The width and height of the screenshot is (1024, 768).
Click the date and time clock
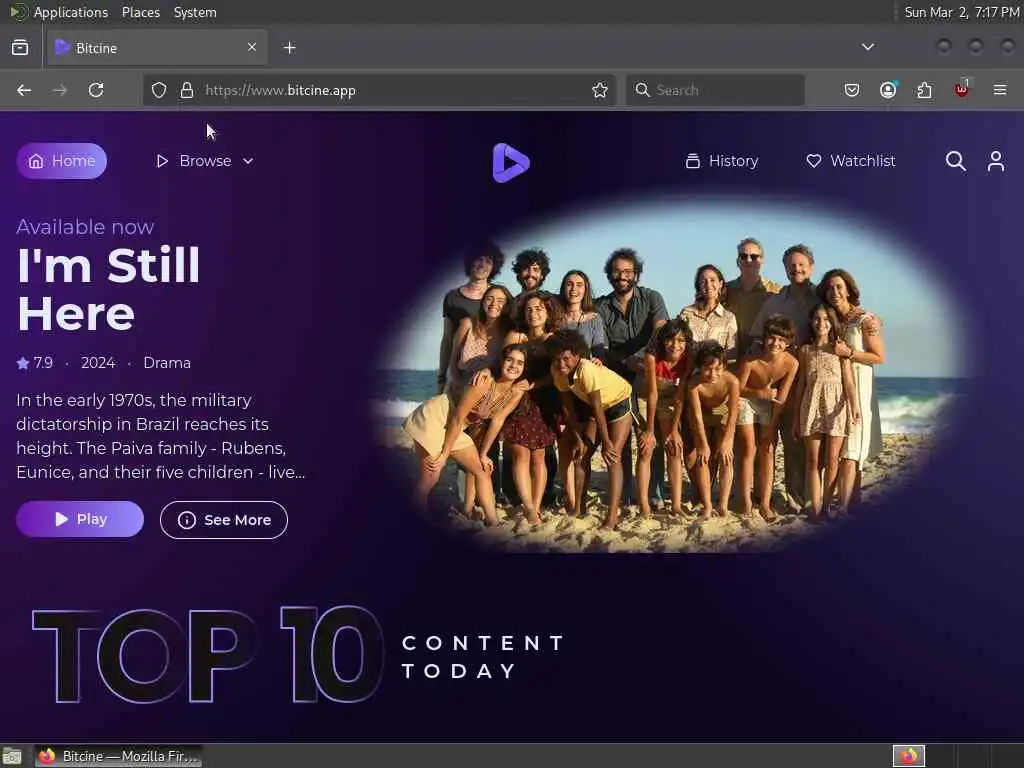point(961,12)
